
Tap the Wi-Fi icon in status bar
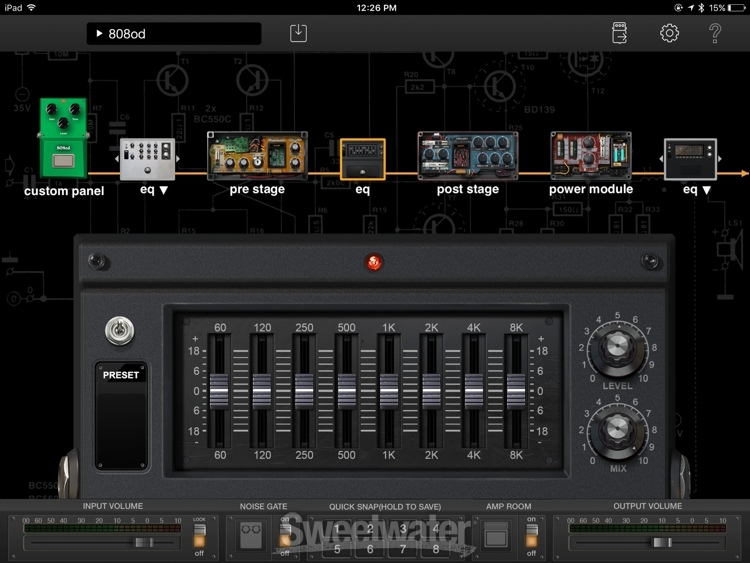[31, 8]
